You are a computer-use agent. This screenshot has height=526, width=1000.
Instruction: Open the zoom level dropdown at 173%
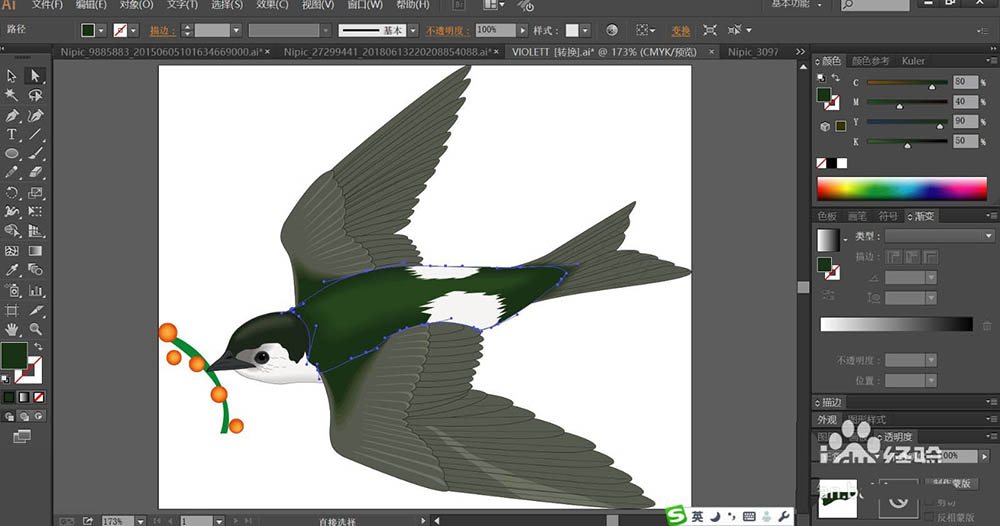point(140,521)
